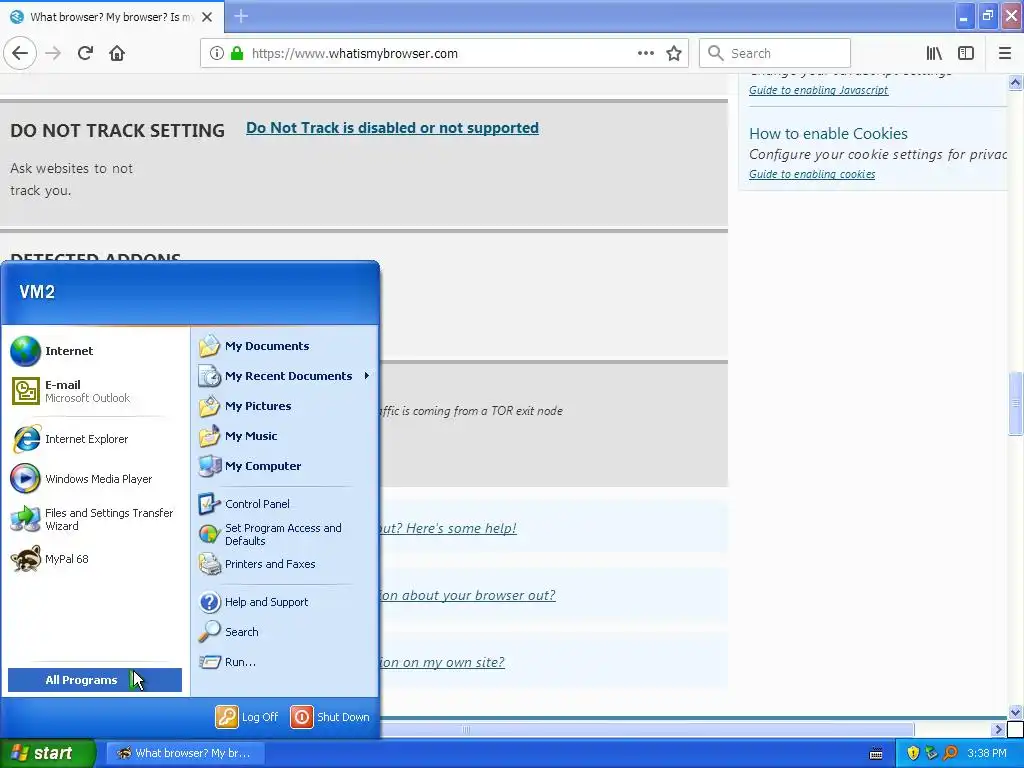This screenshot has width=1024, height=768.
Task: Select browser window in taskbar
Action: click(x=185, y=753)
